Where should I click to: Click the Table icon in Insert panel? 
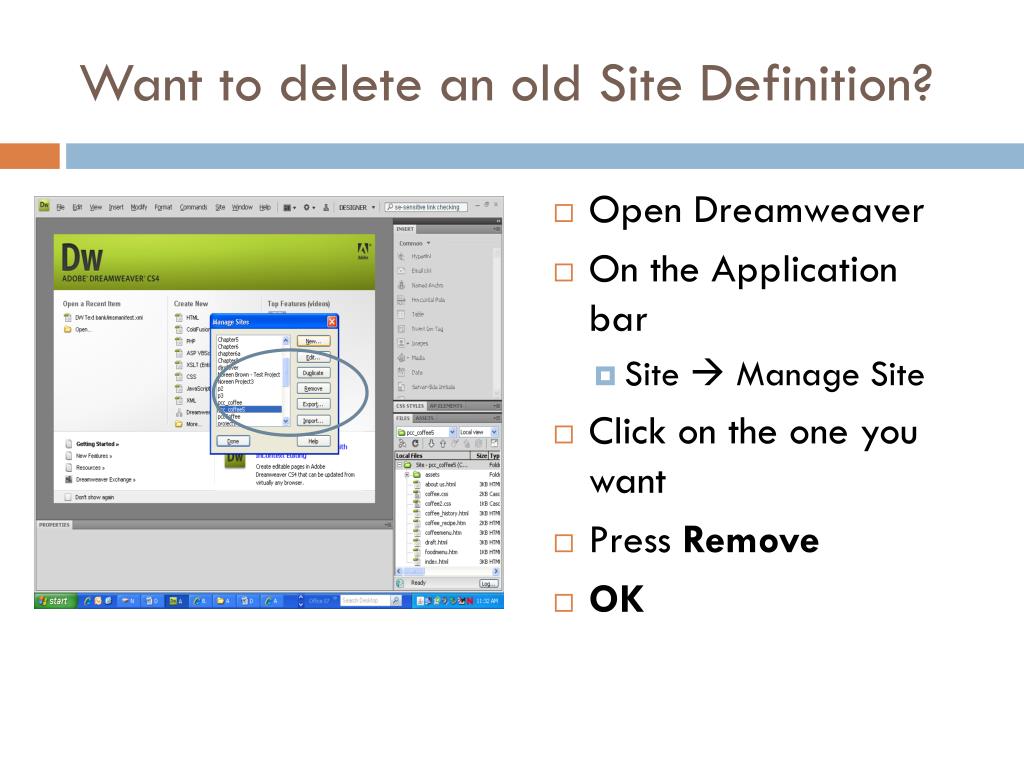click(402, 314)
